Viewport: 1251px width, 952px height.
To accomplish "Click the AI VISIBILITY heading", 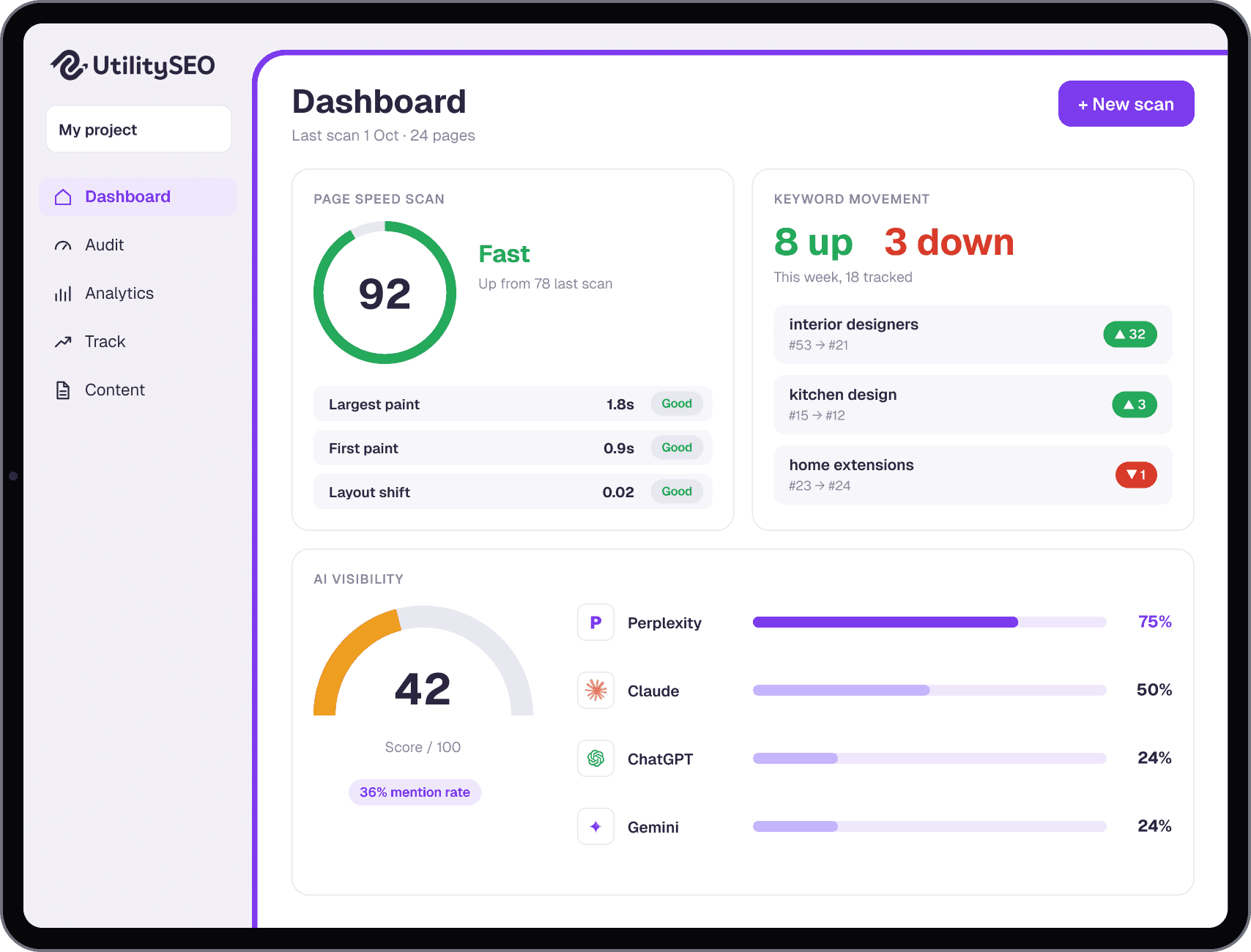I will click(359, 579).
